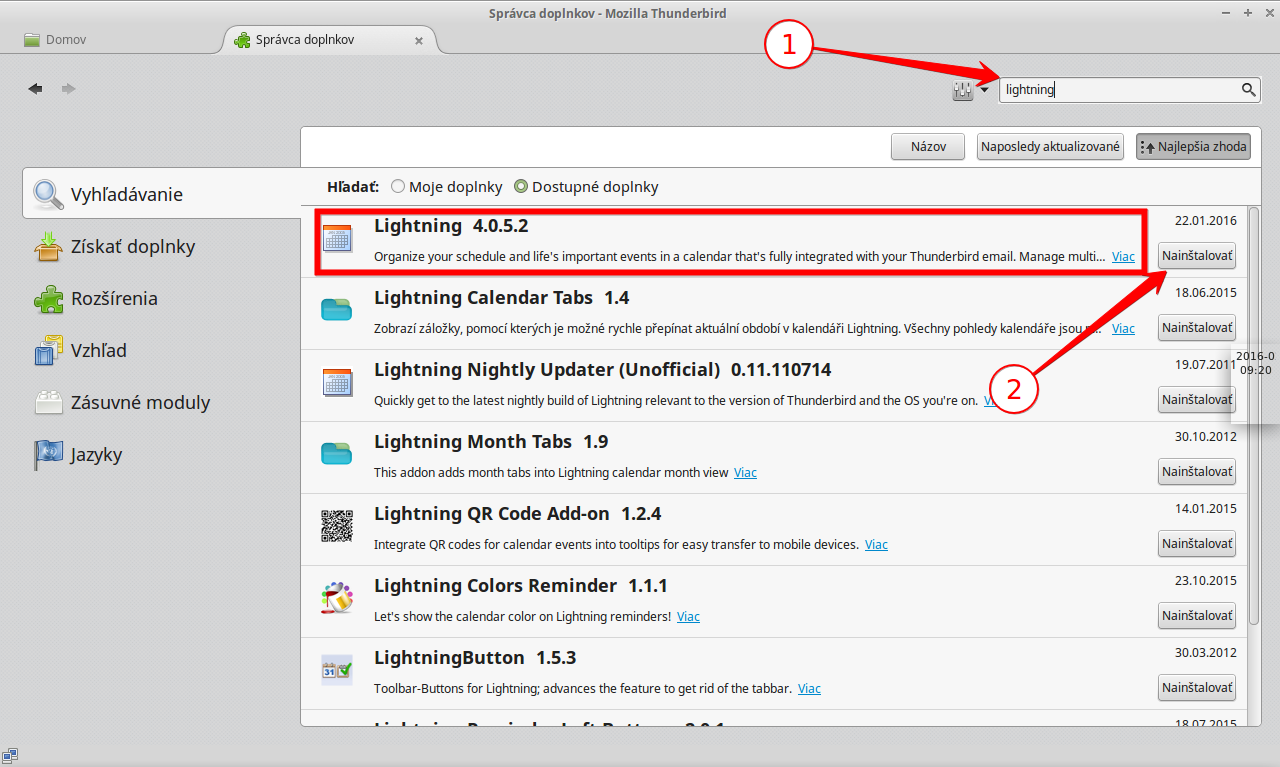
Task: Select the Lightning Calendar Tabs 1.4 title
Action: pos(501,298)
